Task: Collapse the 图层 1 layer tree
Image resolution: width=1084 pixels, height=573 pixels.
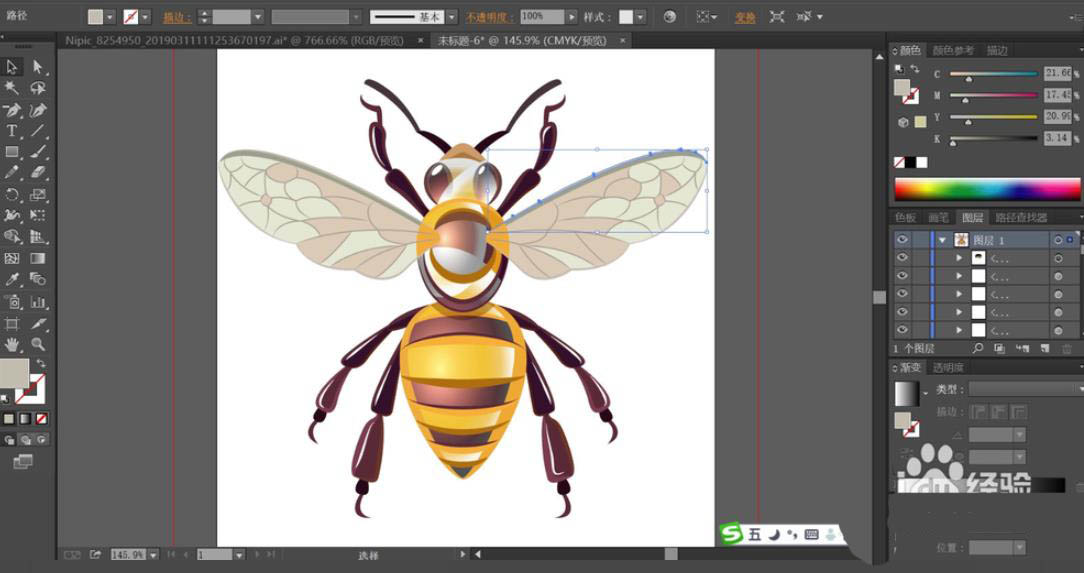Action: click(942, 240)
